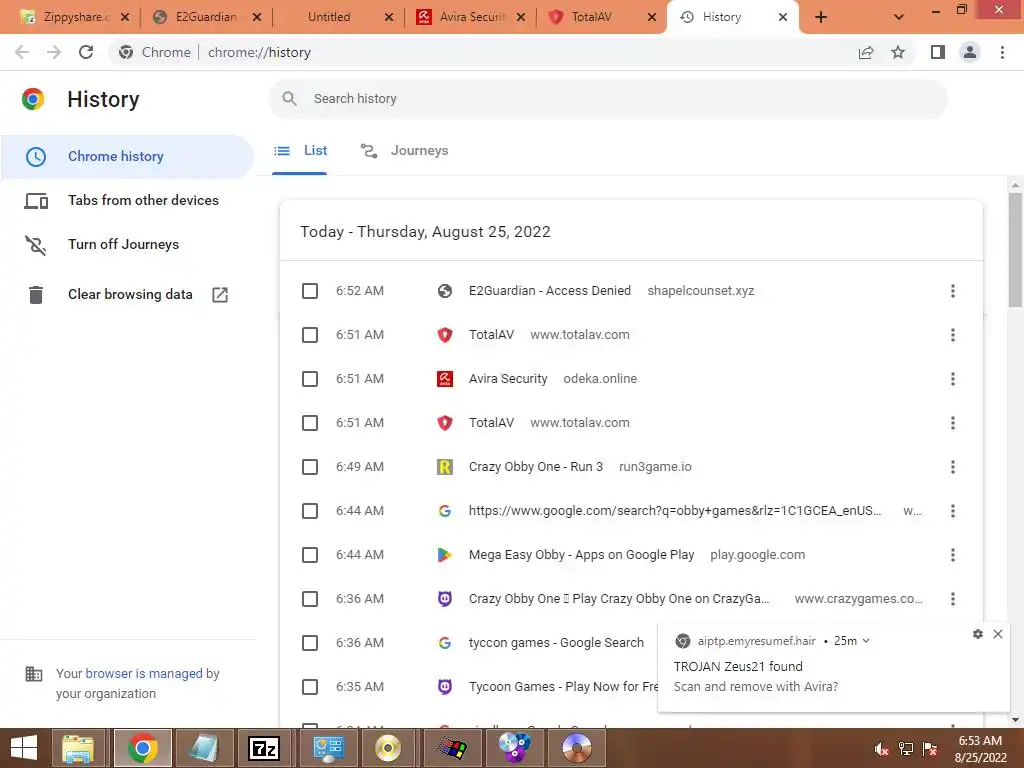Screen dimensions: 1024x768
Task: Open E2Guardian - Access Denied history link
Action: pos(549,291)
